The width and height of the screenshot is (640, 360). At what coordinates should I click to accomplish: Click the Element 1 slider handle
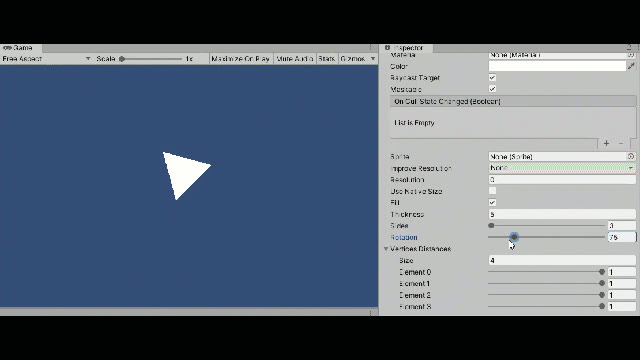pos(602,283)
